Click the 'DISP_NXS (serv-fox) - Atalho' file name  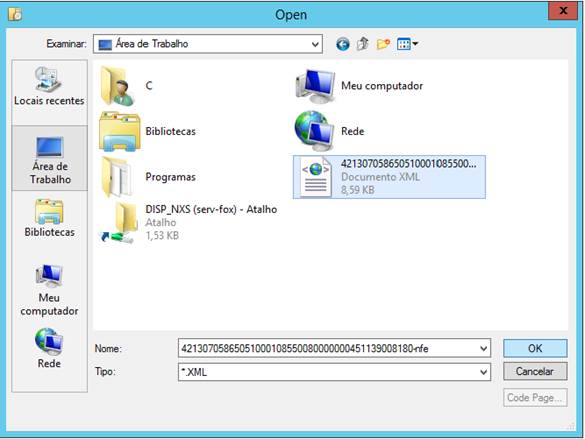pyautogui.click(x=211, y=209)
